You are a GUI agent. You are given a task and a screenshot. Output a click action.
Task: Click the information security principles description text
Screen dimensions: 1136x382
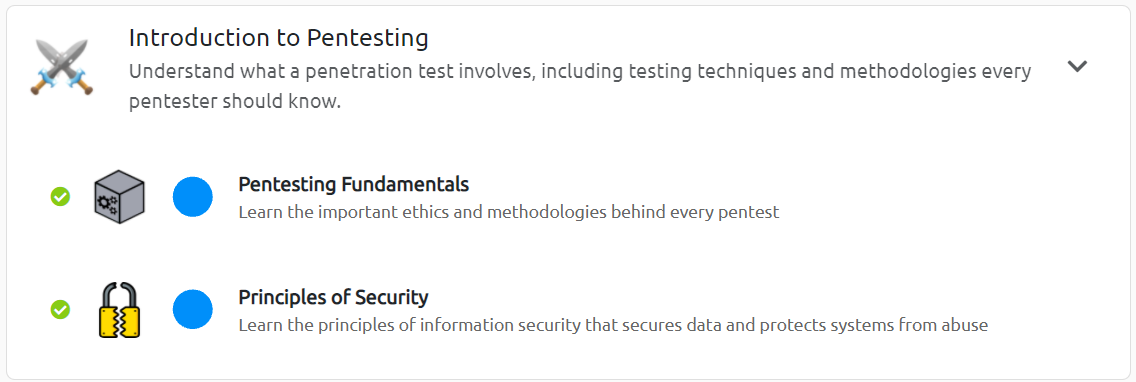pyautogui.click(x=613, y=325)
